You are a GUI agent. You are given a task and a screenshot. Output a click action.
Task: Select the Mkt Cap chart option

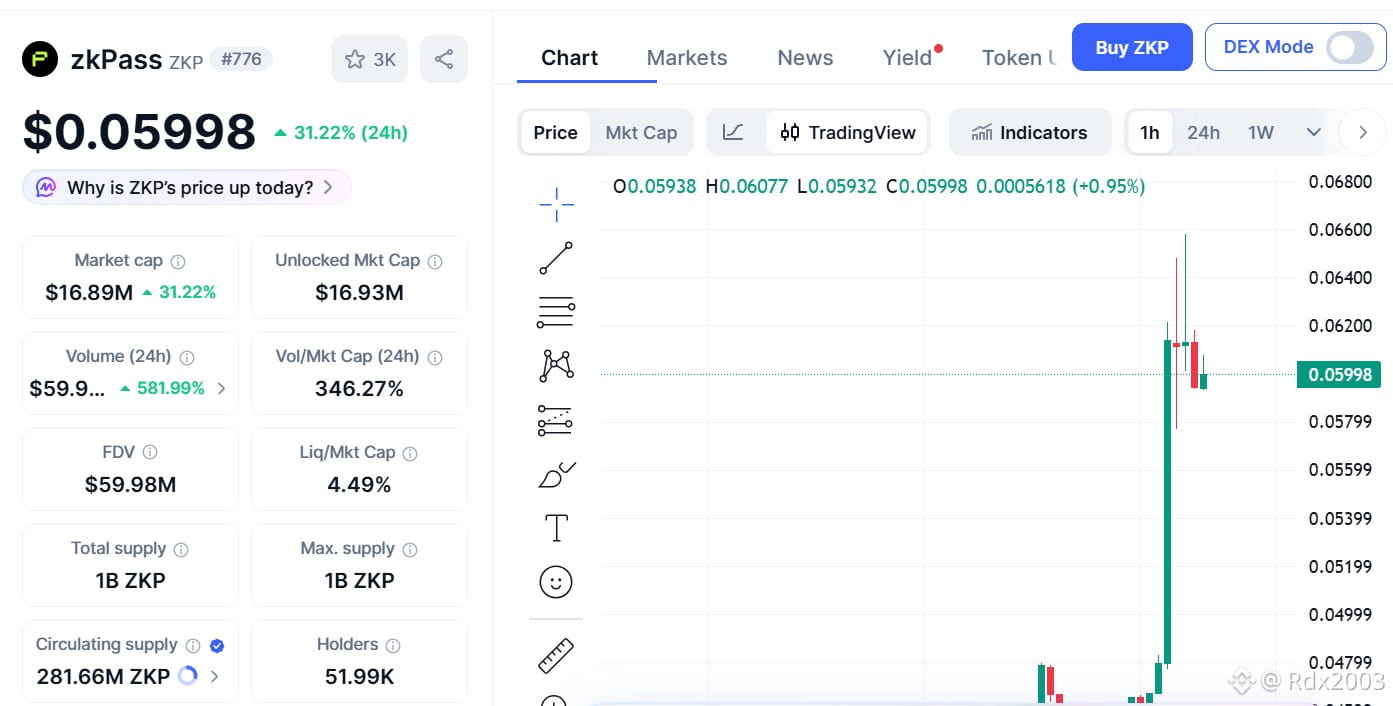click(641, 132)
